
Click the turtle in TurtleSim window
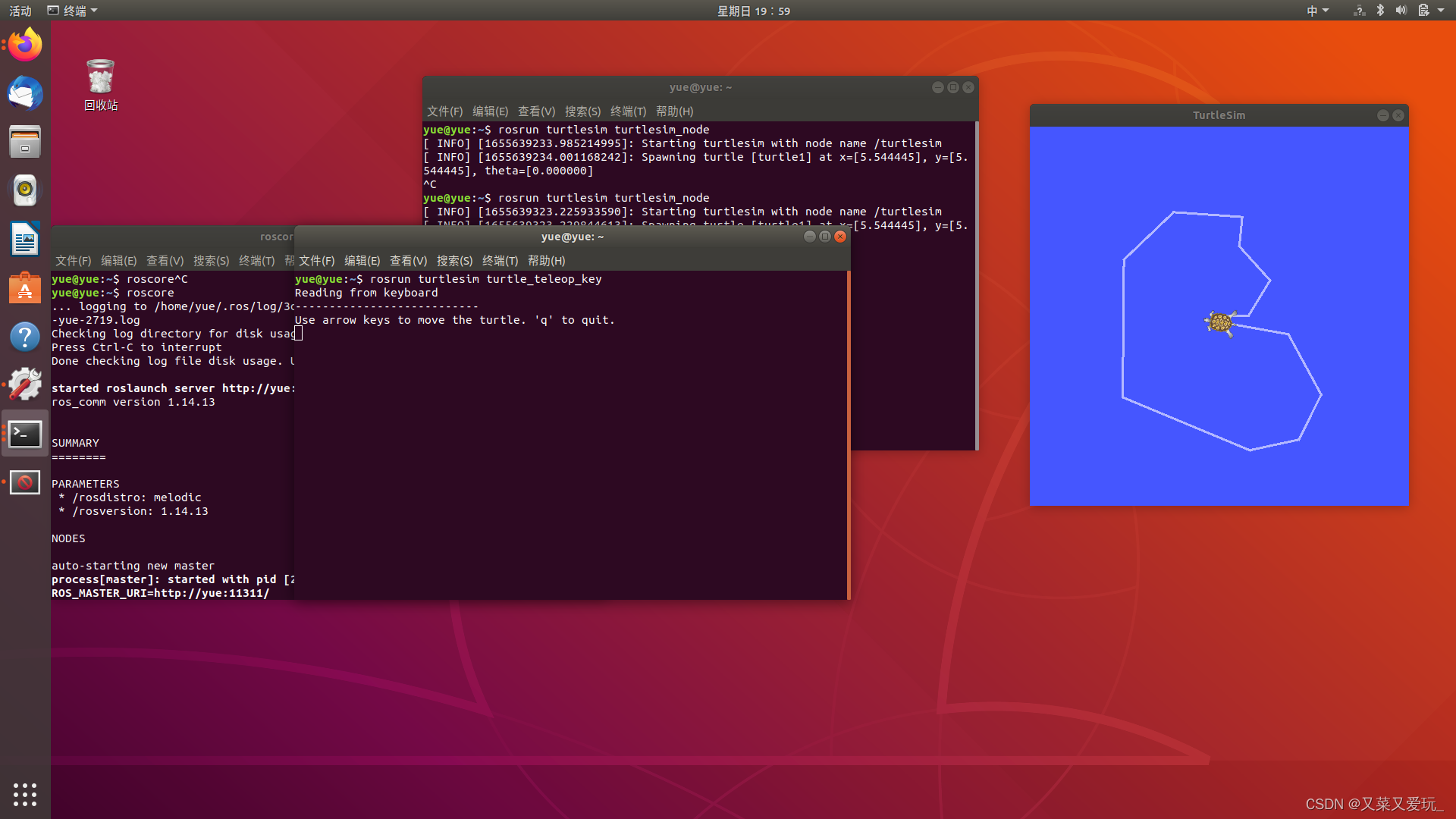click(1220, 323)
